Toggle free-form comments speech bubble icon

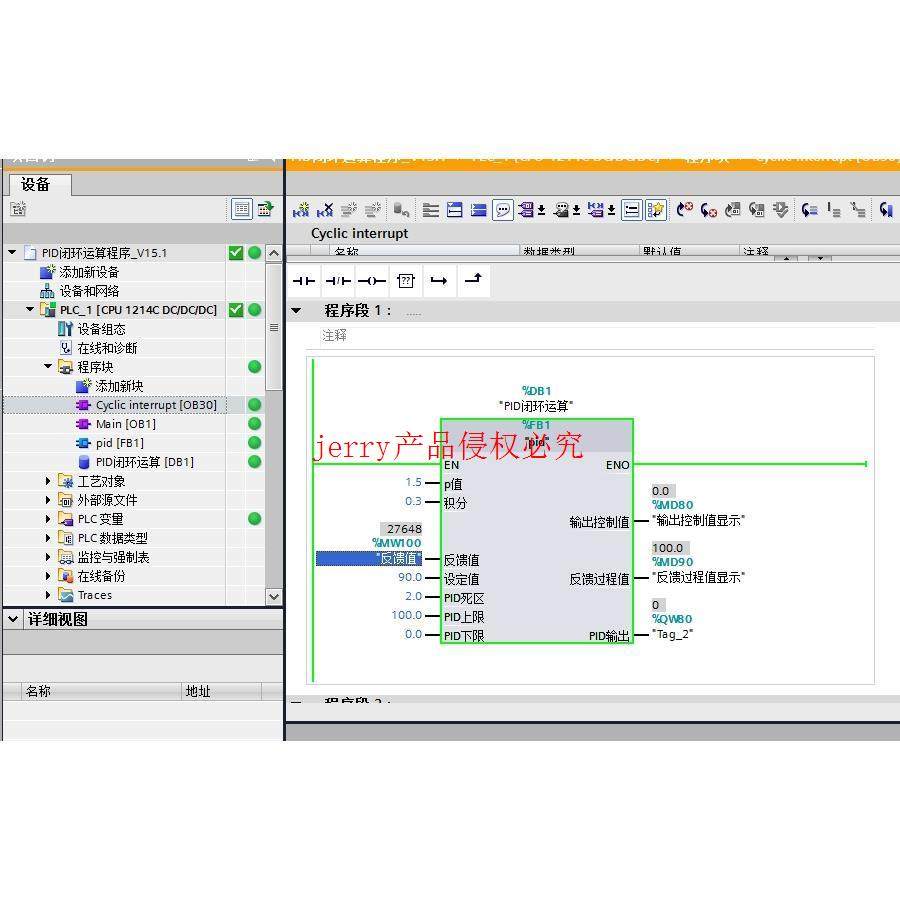[503, 210]
